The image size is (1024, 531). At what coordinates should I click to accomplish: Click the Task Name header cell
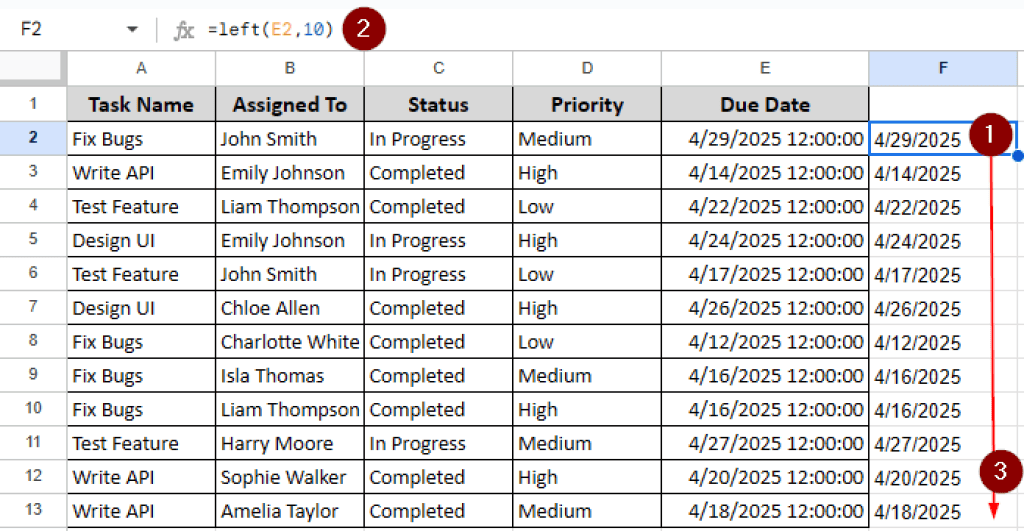click(x=141, y=104)
